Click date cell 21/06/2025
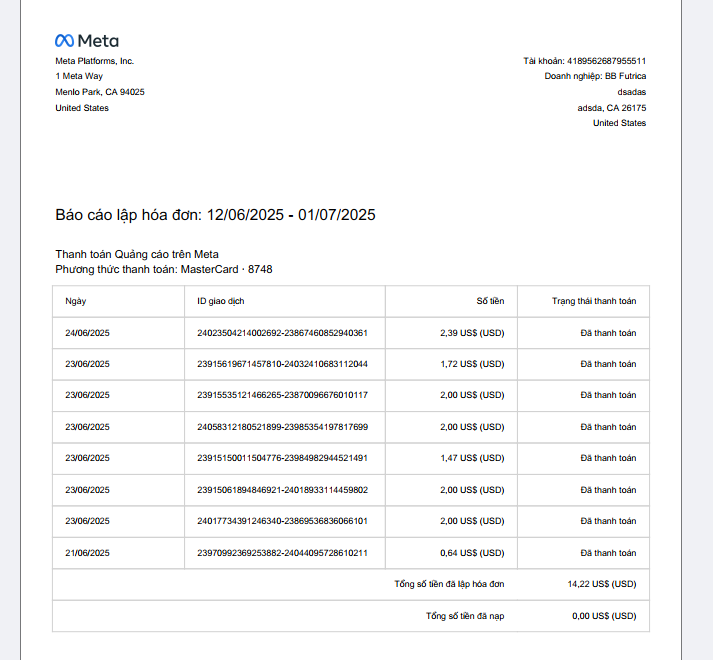Image resolution: width=713 pixels, height=660 pixels. [x=87, y=553]
